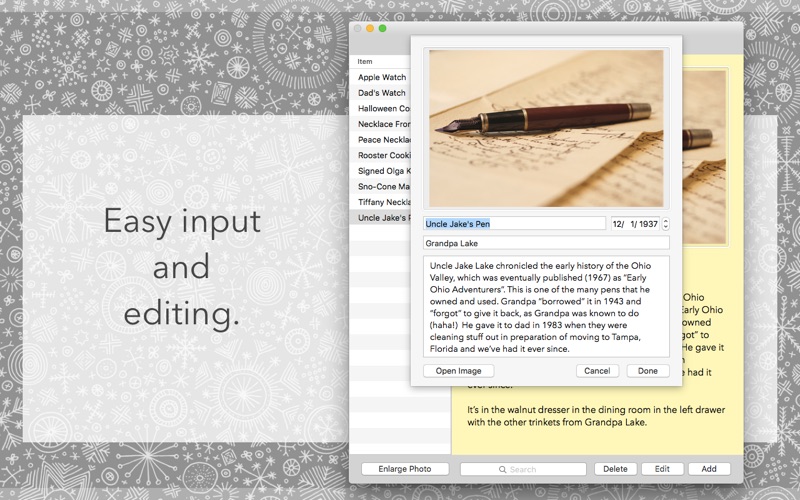Click the Open Image button
This screenshot has width=800, height=500.
[x=458, y=371]
